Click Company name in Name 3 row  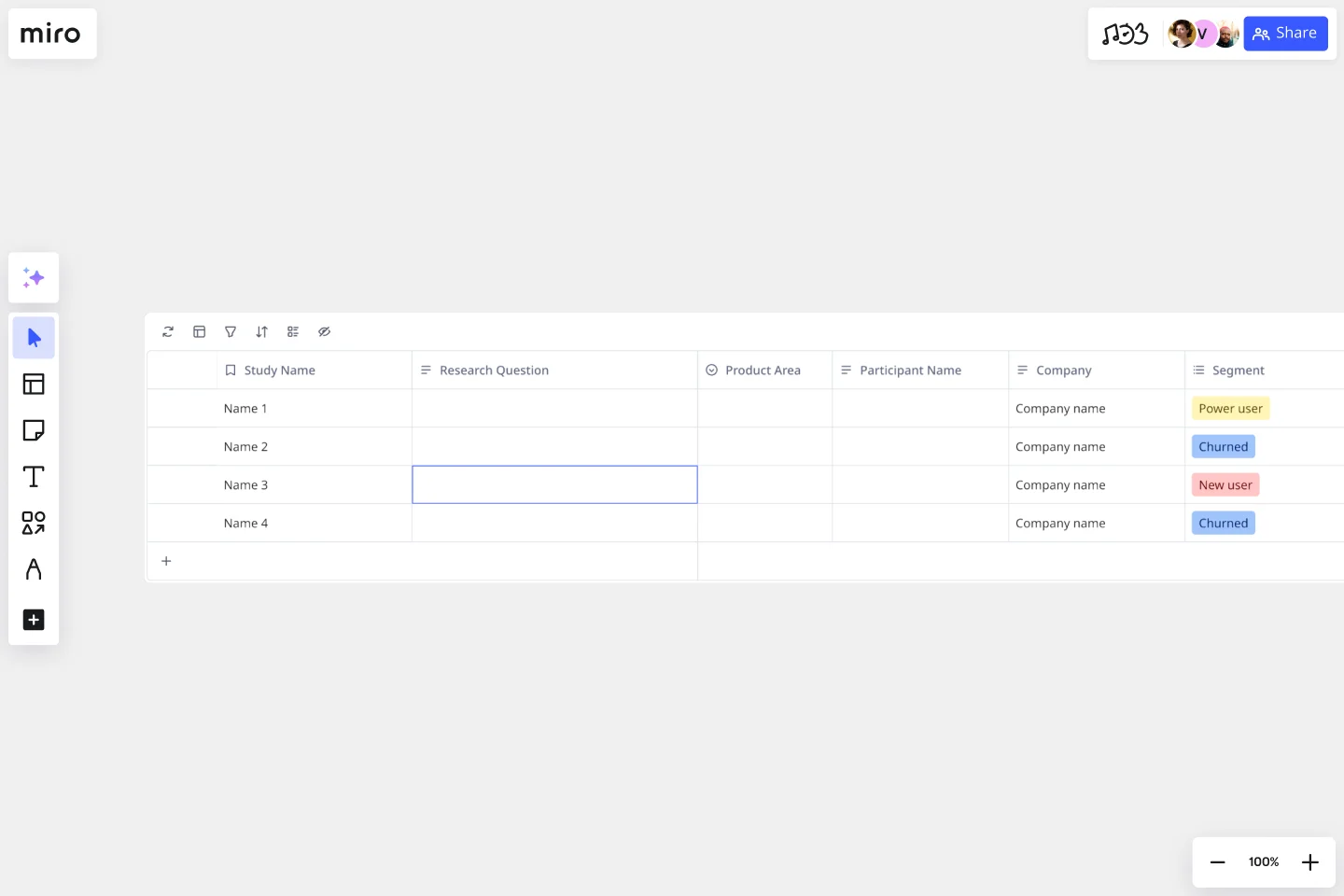click(x=1060, y=485)
